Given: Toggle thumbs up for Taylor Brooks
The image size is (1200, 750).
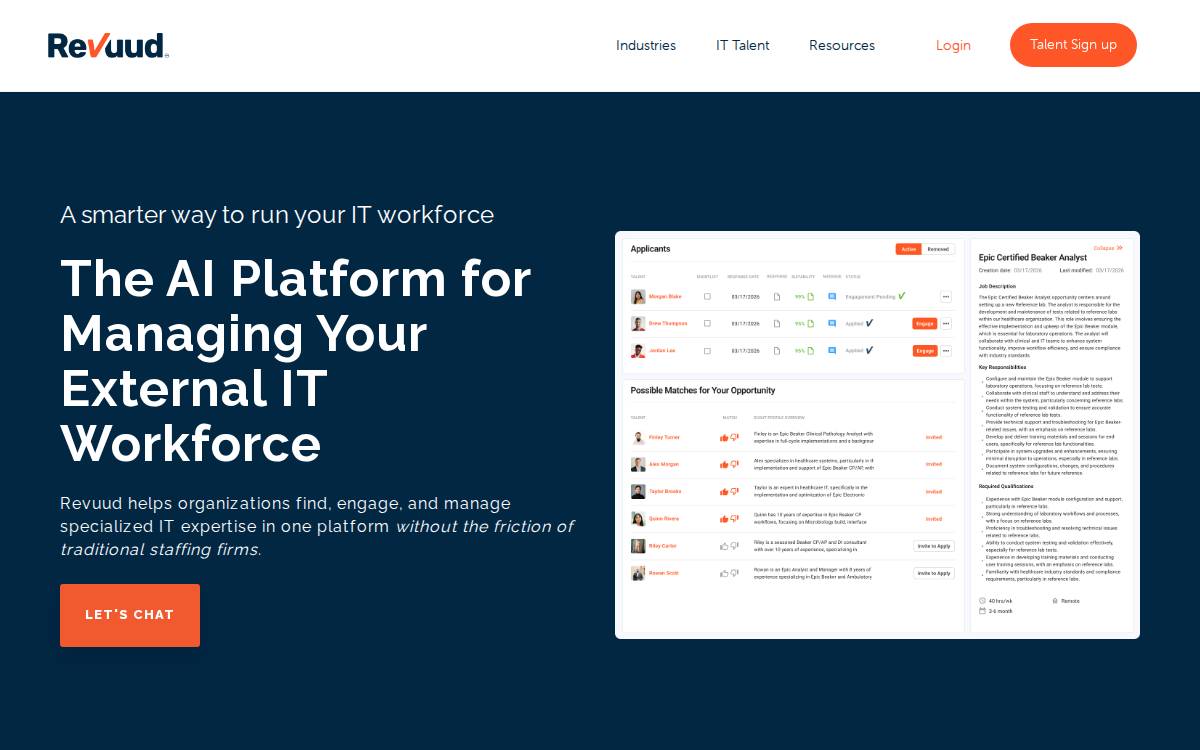Looking at the screenshot, I should (x=724, y=492).
